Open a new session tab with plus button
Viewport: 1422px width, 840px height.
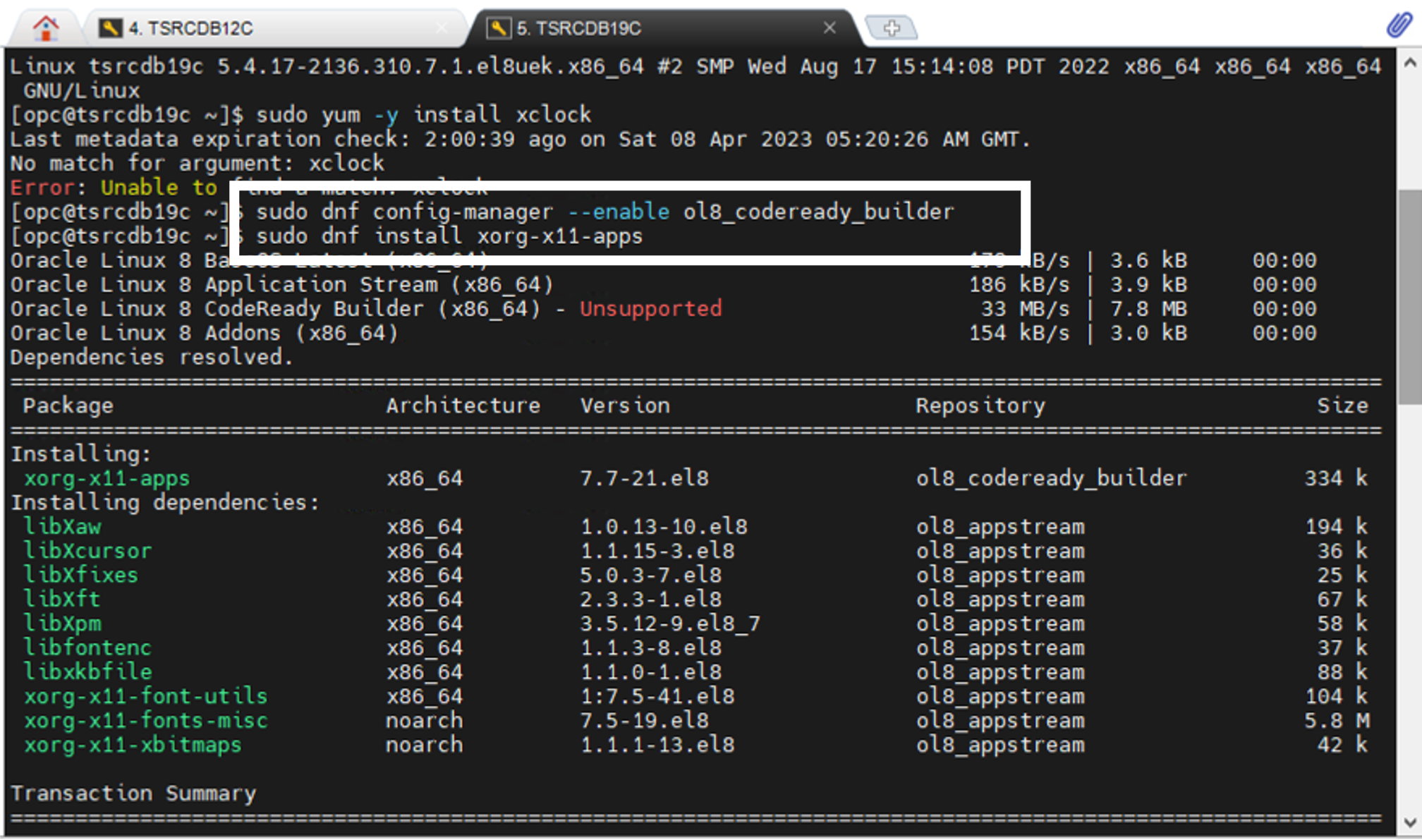(x=892, y=28)
